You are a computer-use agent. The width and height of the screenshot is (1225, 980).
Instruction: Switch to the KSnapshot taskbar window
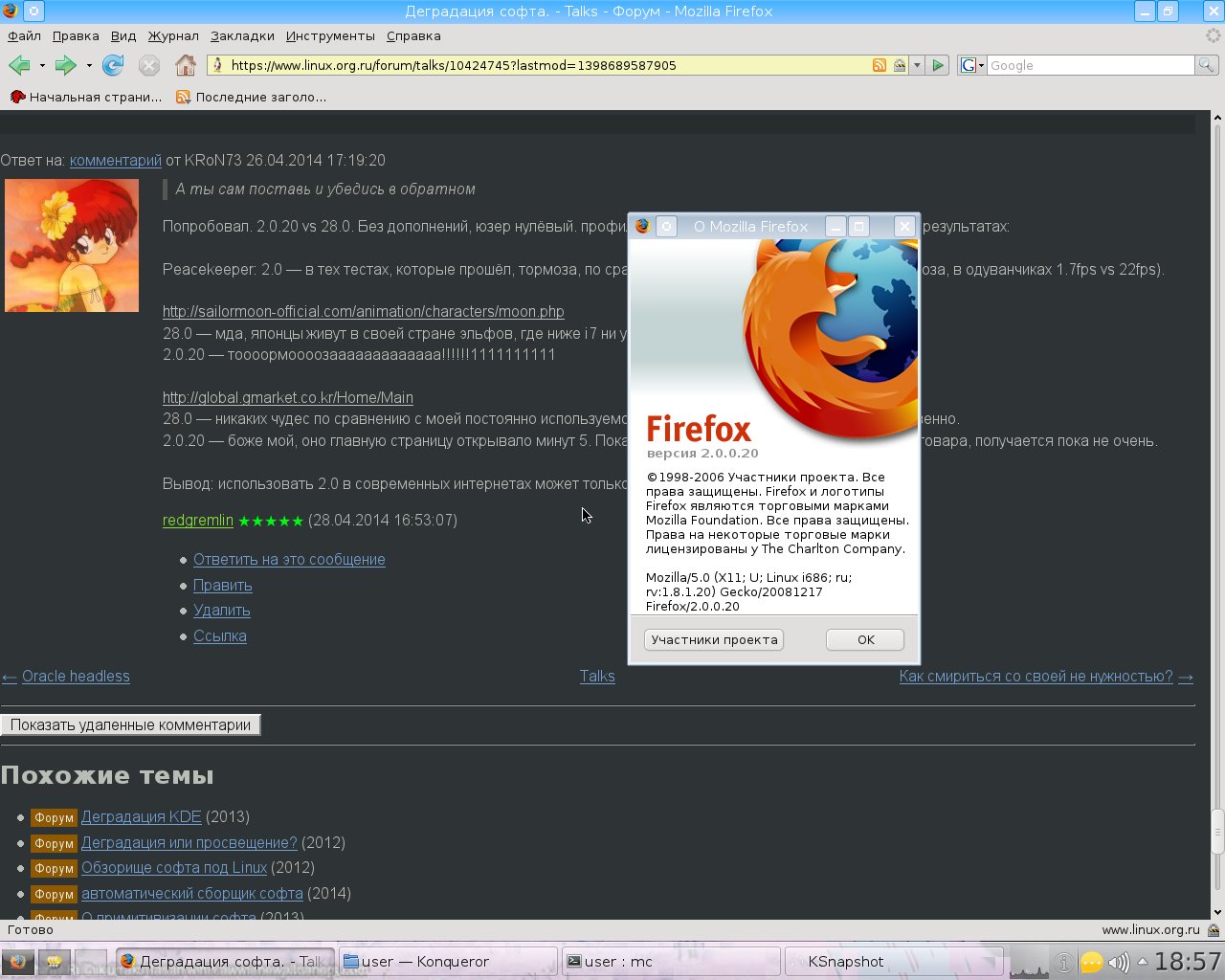894,962
